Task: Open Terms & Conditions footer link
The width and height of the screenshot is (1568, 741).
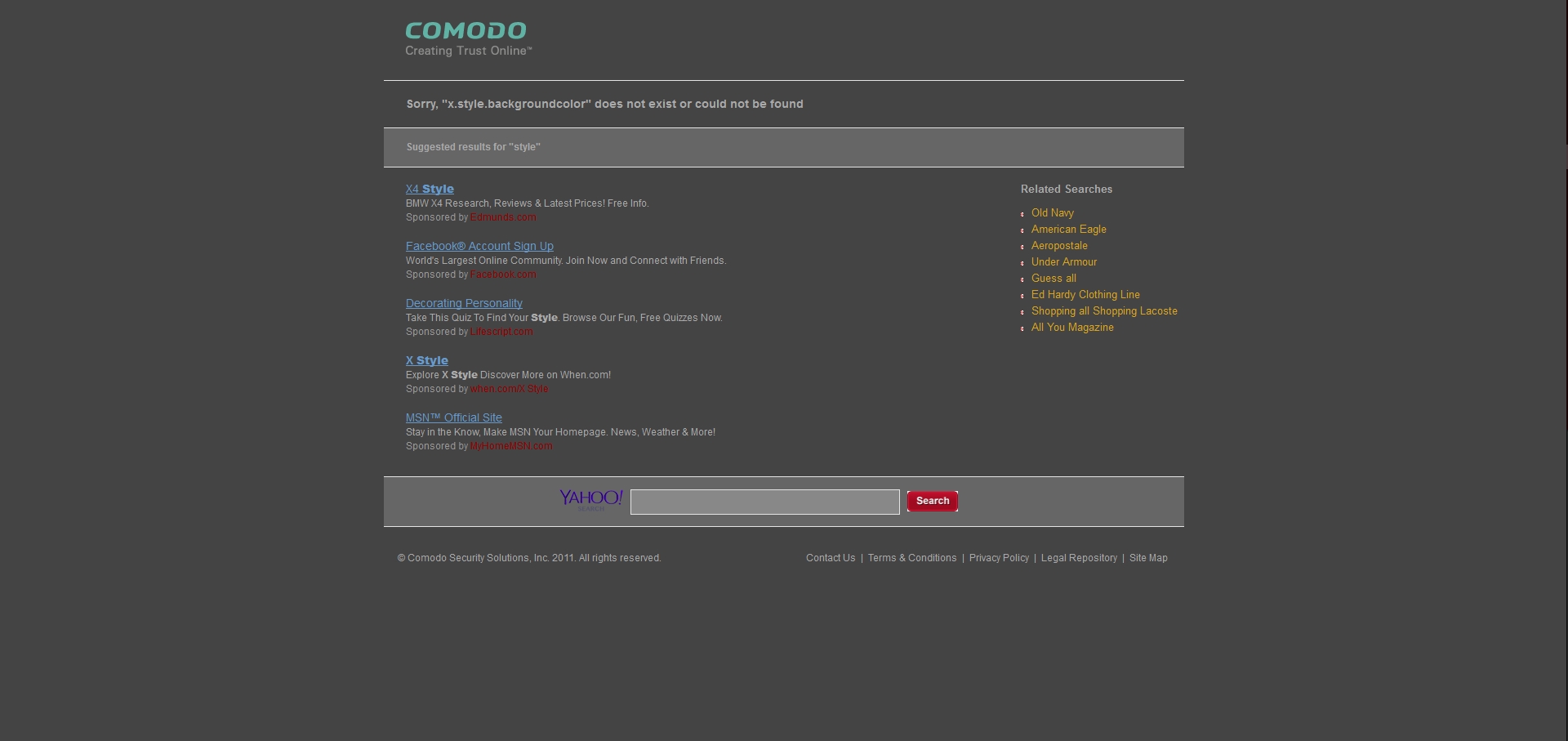Action: point(912,558)
